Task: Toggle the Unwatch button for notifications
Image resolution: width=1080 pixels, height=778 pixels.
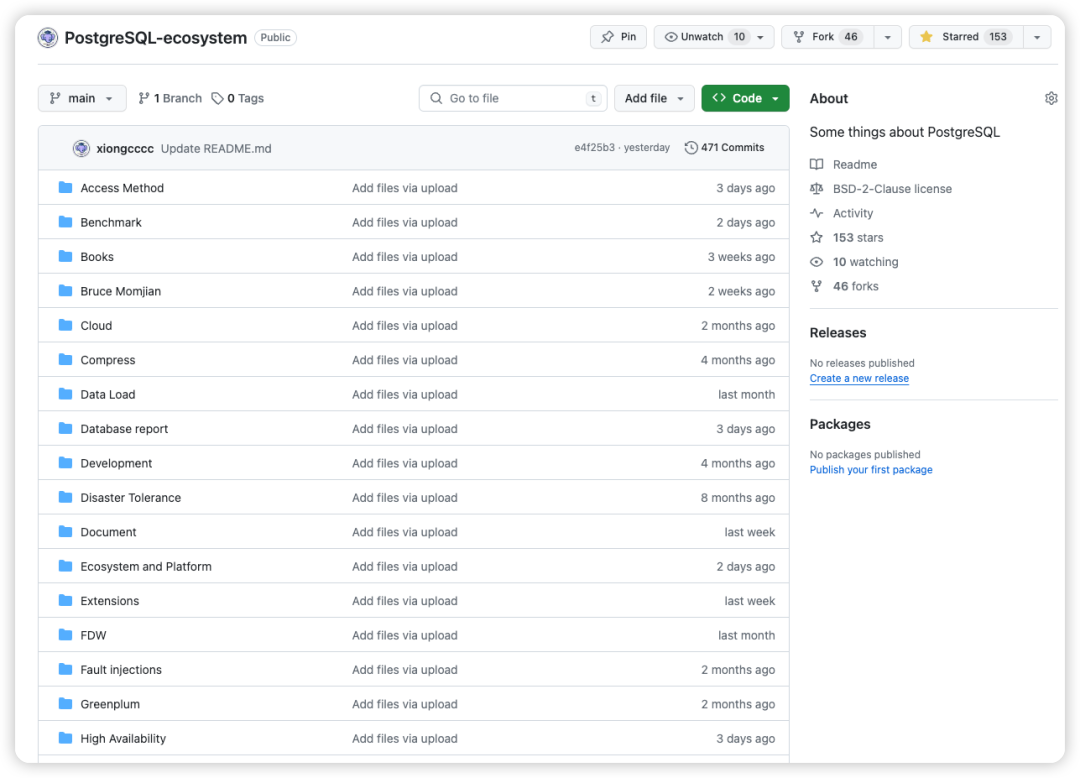Action: pyautogui.click(x=714, y=36)
